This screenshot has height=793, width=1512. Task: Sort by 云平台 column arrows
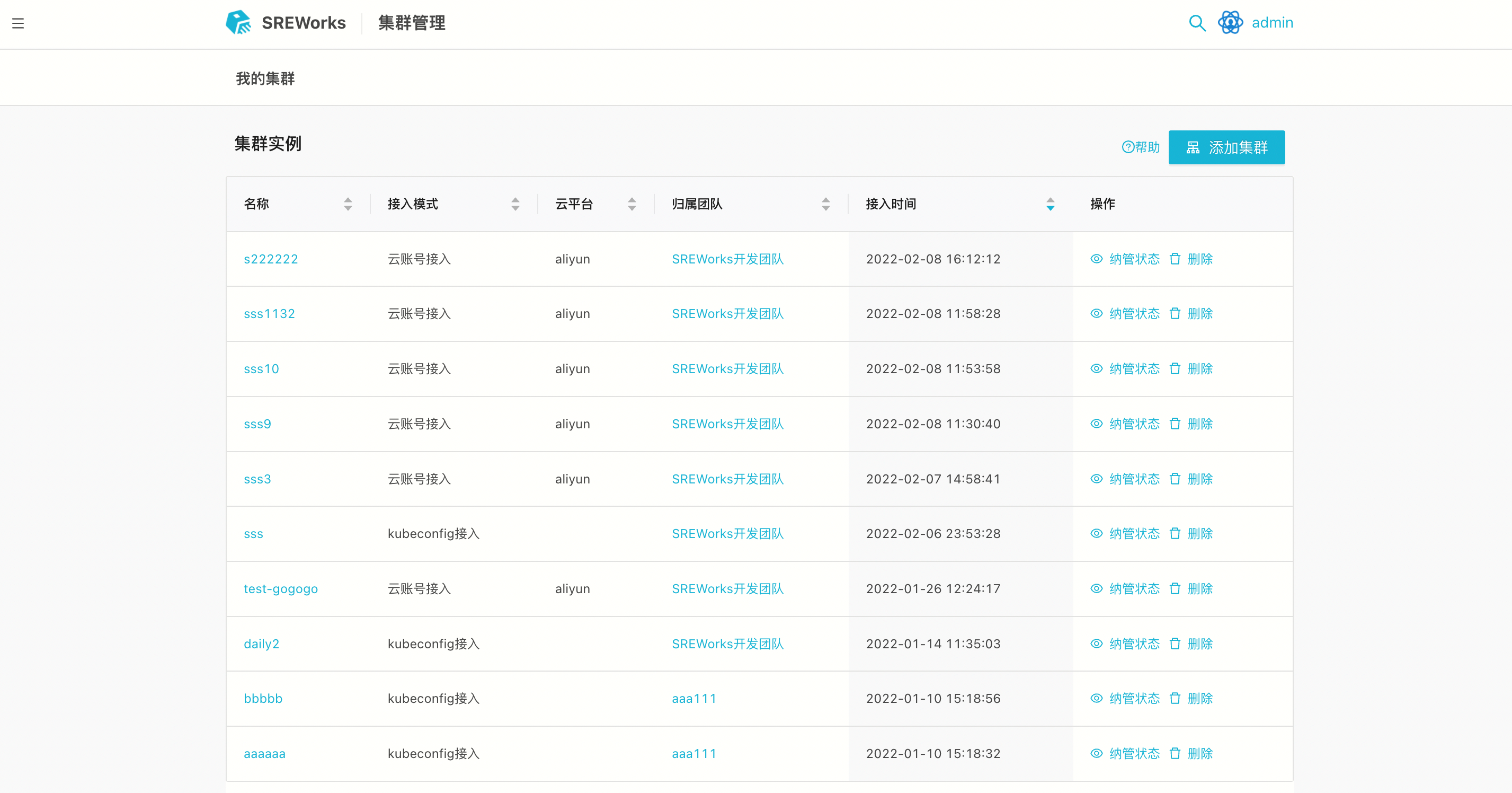tap(632, 204)
